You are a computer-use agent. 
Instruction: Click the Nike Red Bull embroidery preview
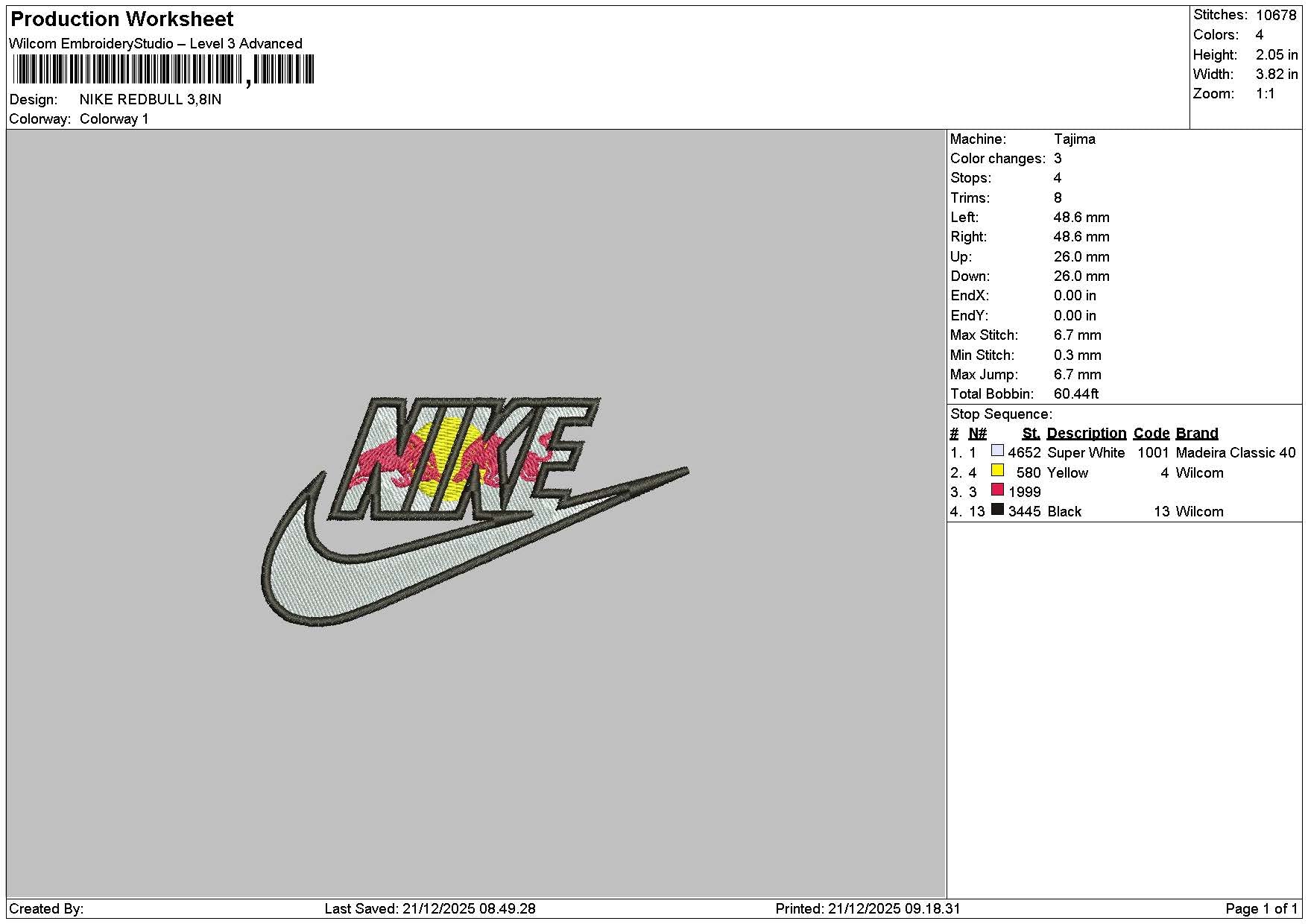coord(475,511)
